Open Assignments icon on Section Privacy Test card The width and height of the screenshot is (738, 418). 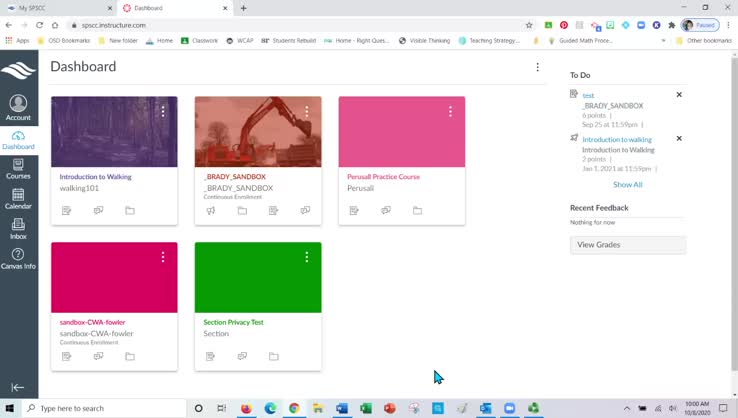point(210,356)
